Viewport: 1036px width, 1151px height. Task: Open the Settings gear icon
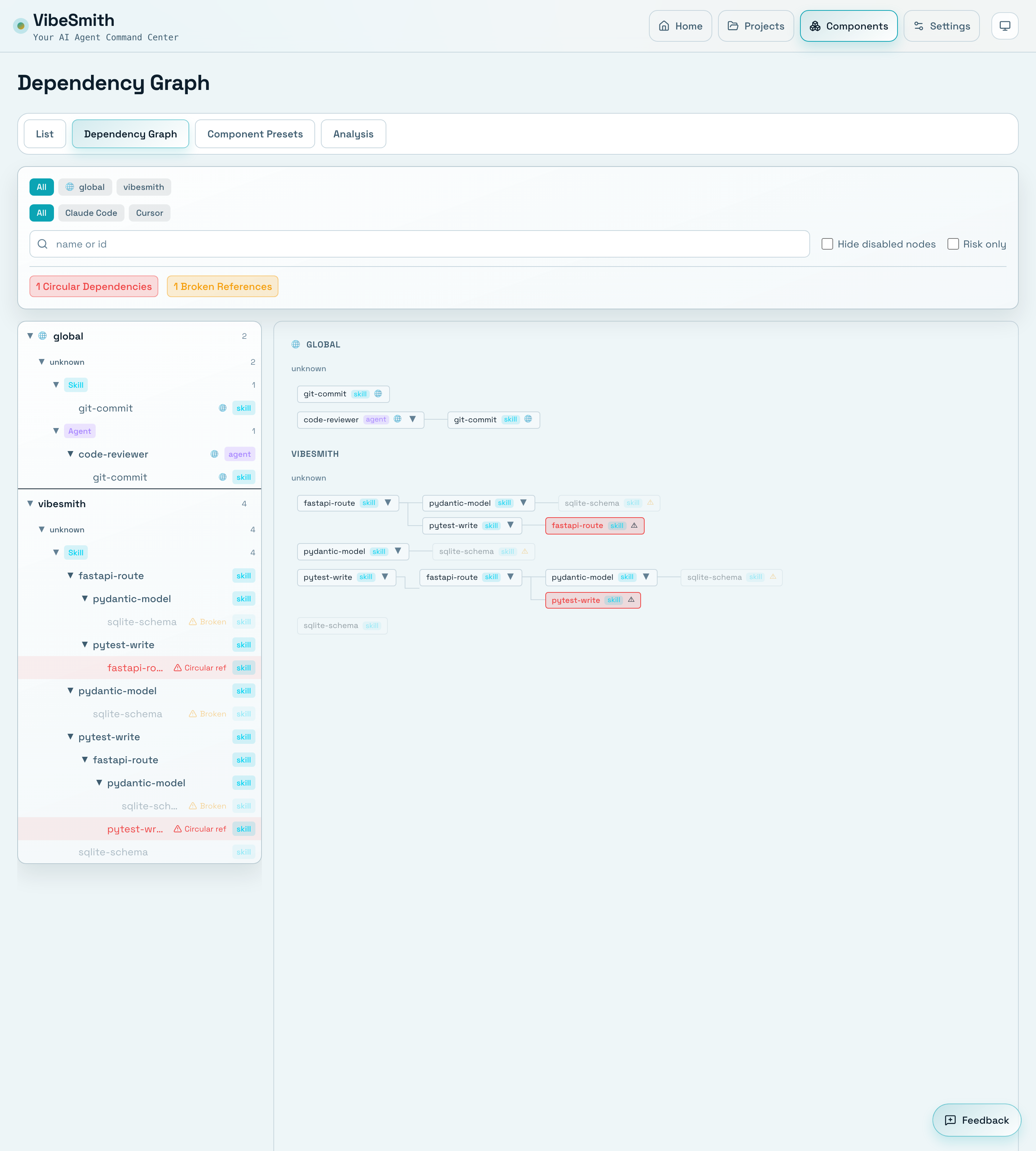918,26
